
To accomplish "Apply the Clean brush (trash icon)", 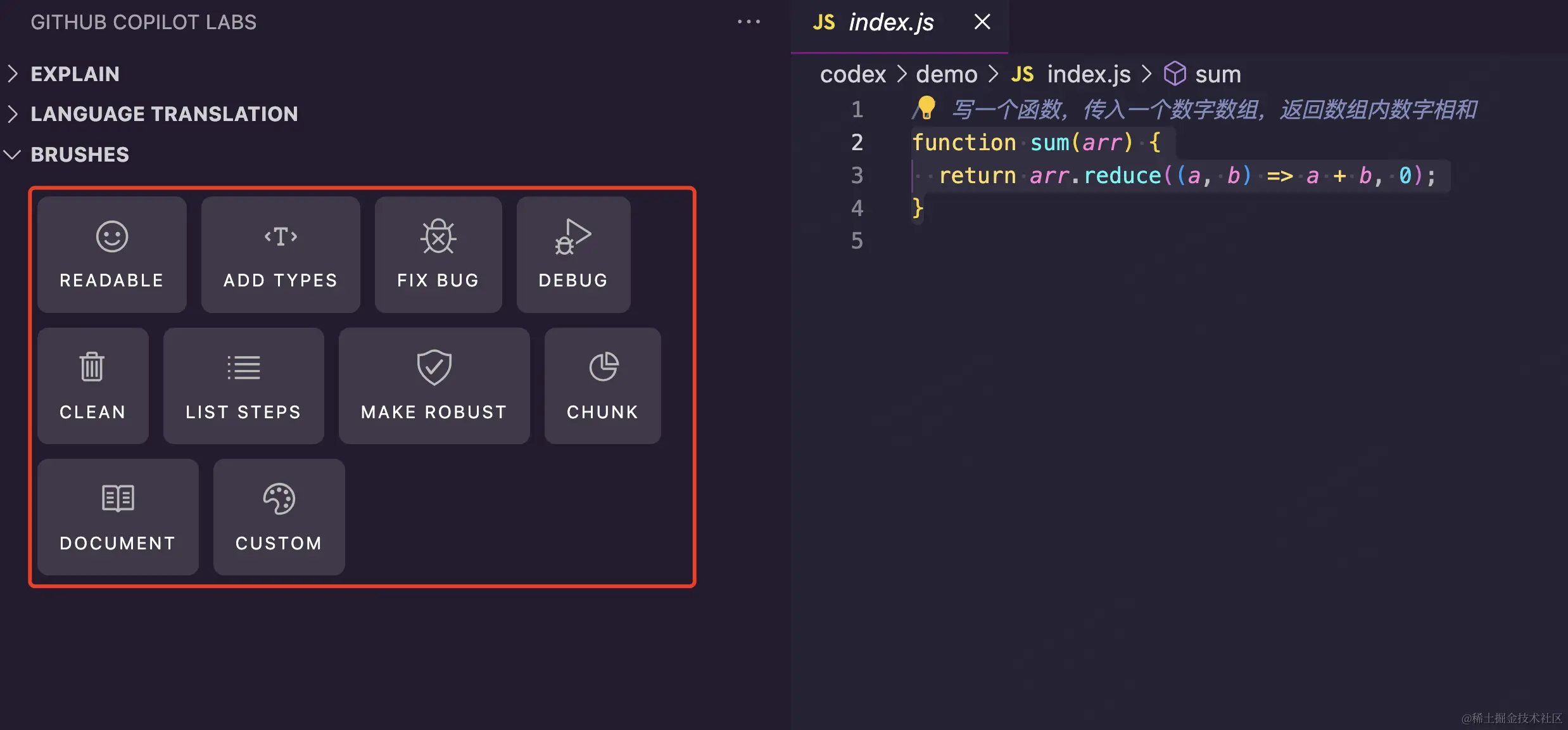I will pos(92,385).
